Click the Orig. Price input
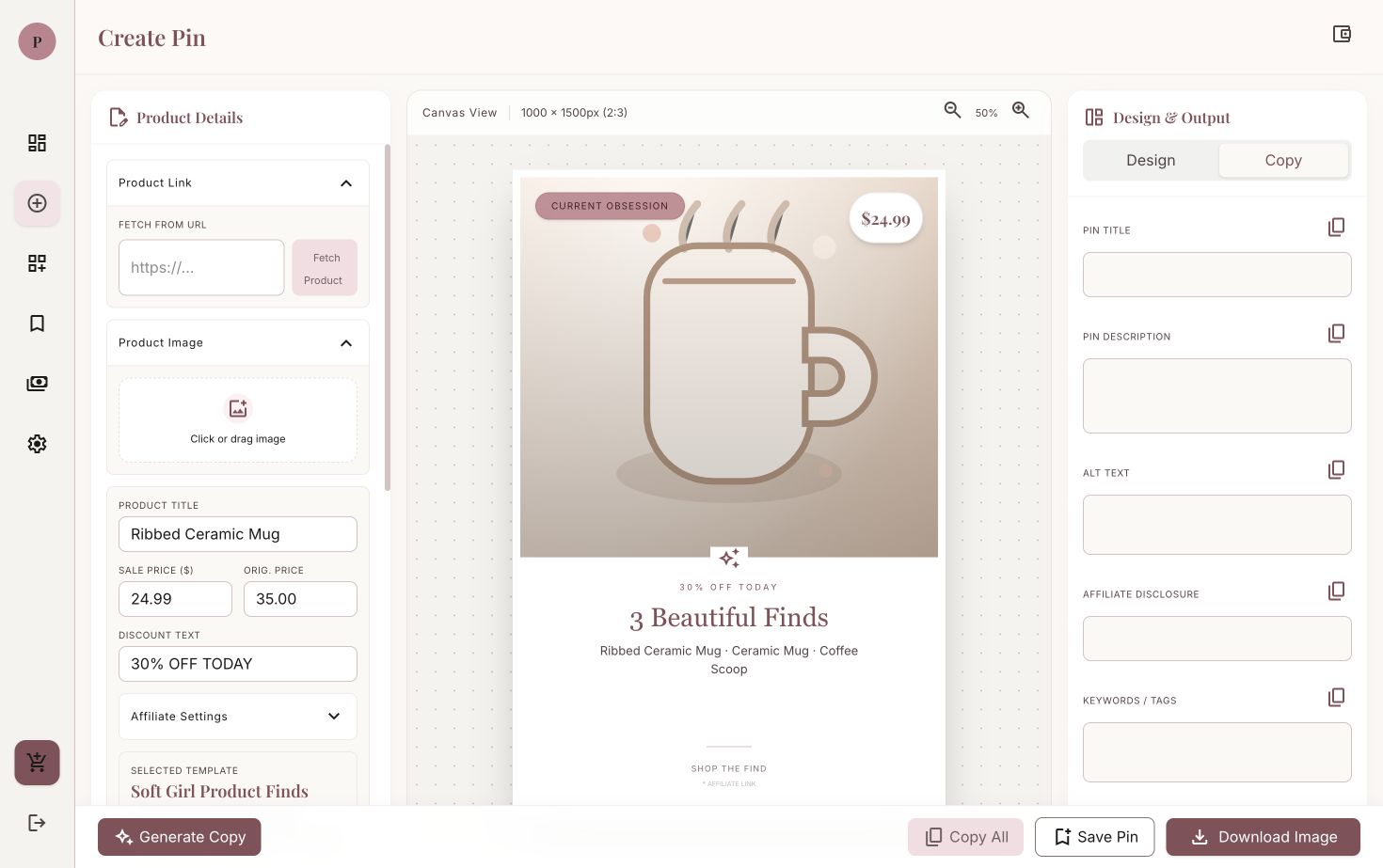 tap(300, 599)
